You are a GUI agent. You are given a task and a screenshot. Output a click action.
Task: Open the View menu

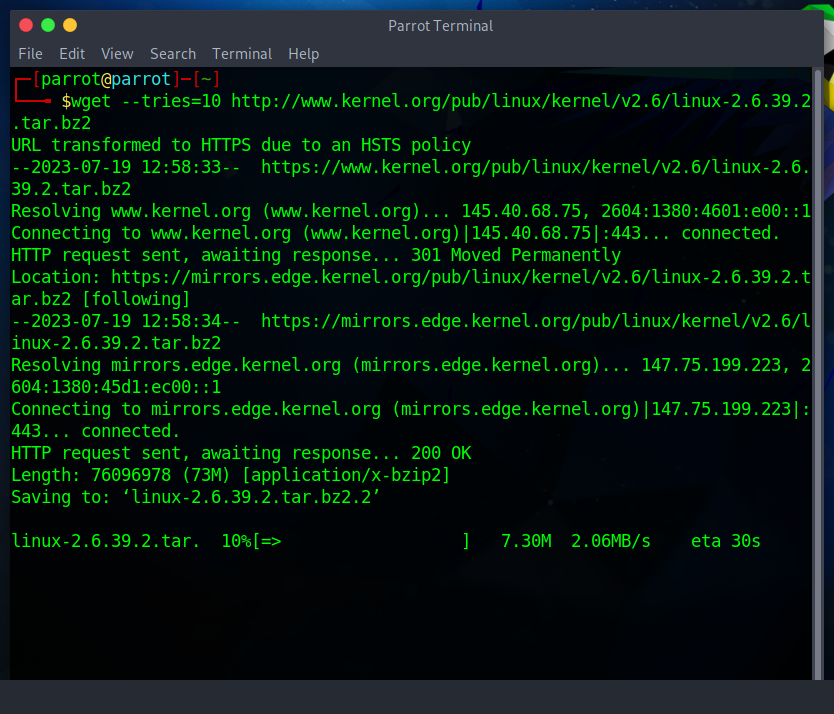117,54
